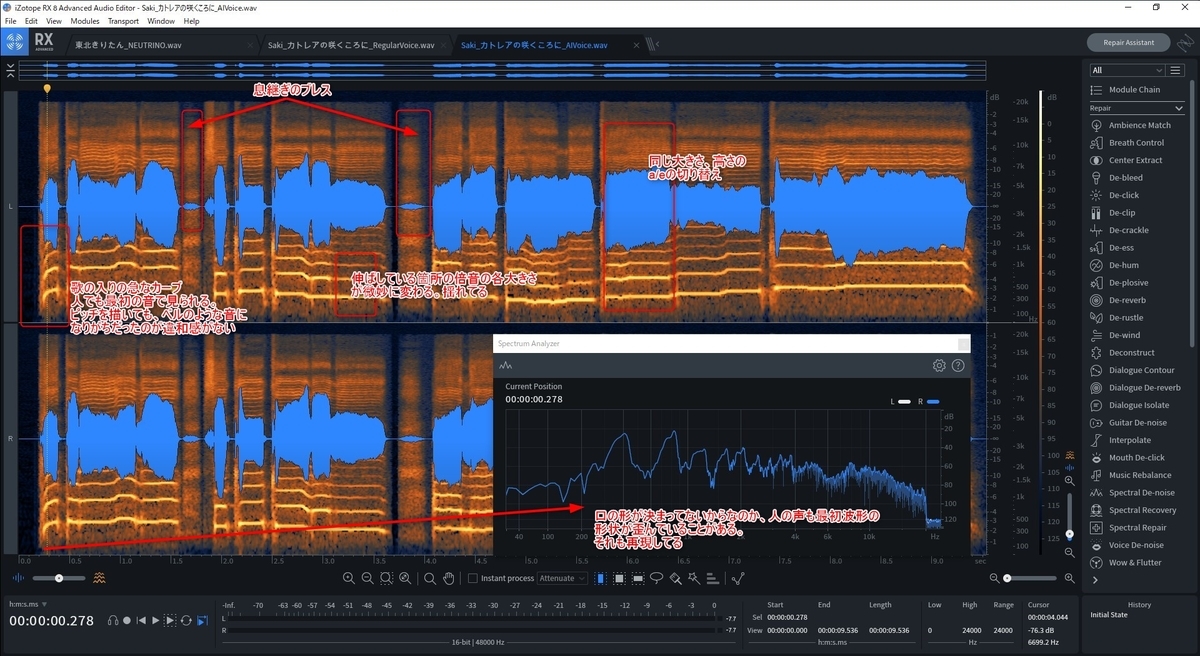Open the De-hum module
Screen dimensions: 1200x656
tap(1114, 265)
